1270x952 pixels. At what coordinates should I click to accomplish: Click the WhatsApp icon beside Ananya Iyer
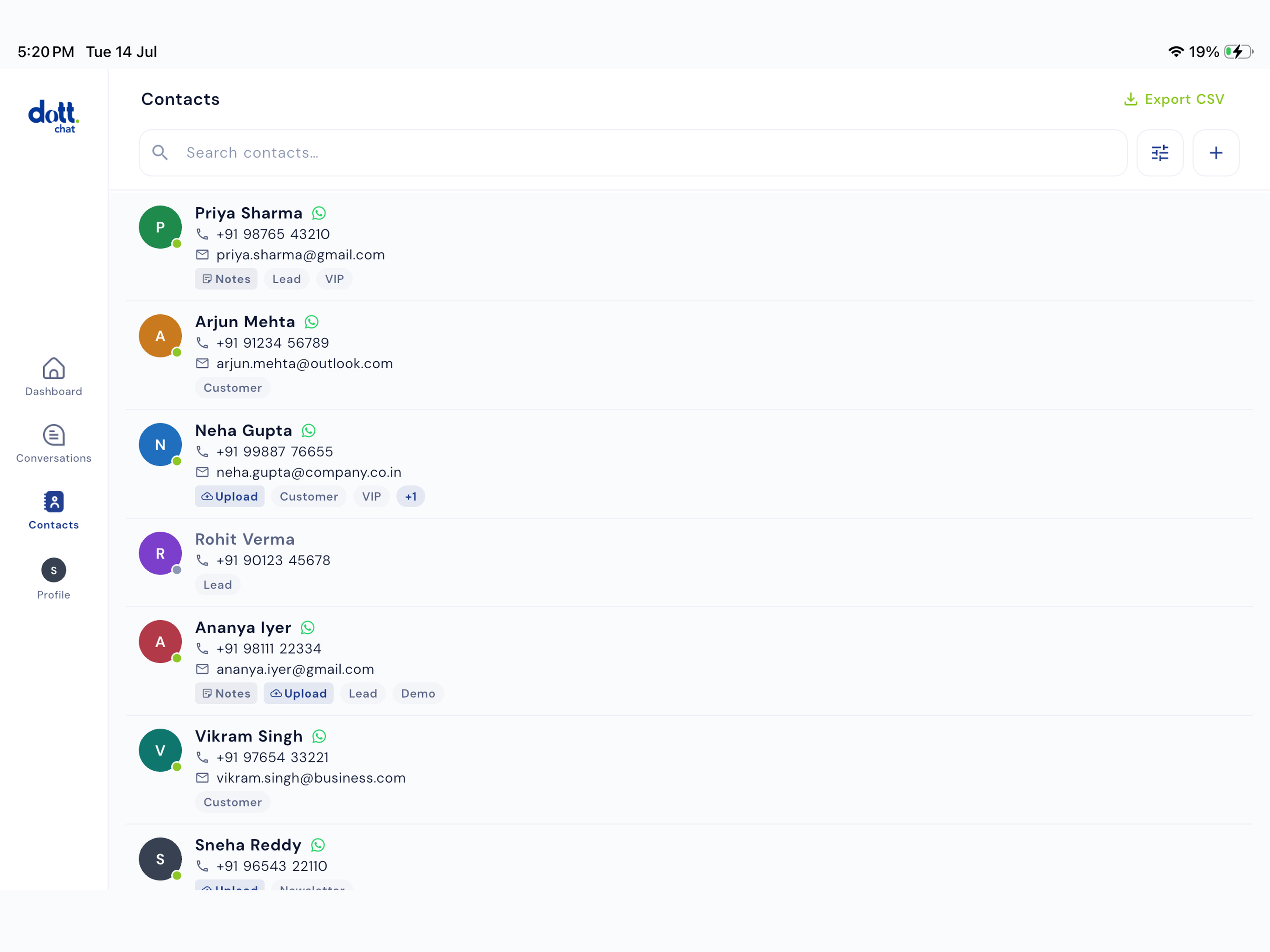tap(307, 628)
